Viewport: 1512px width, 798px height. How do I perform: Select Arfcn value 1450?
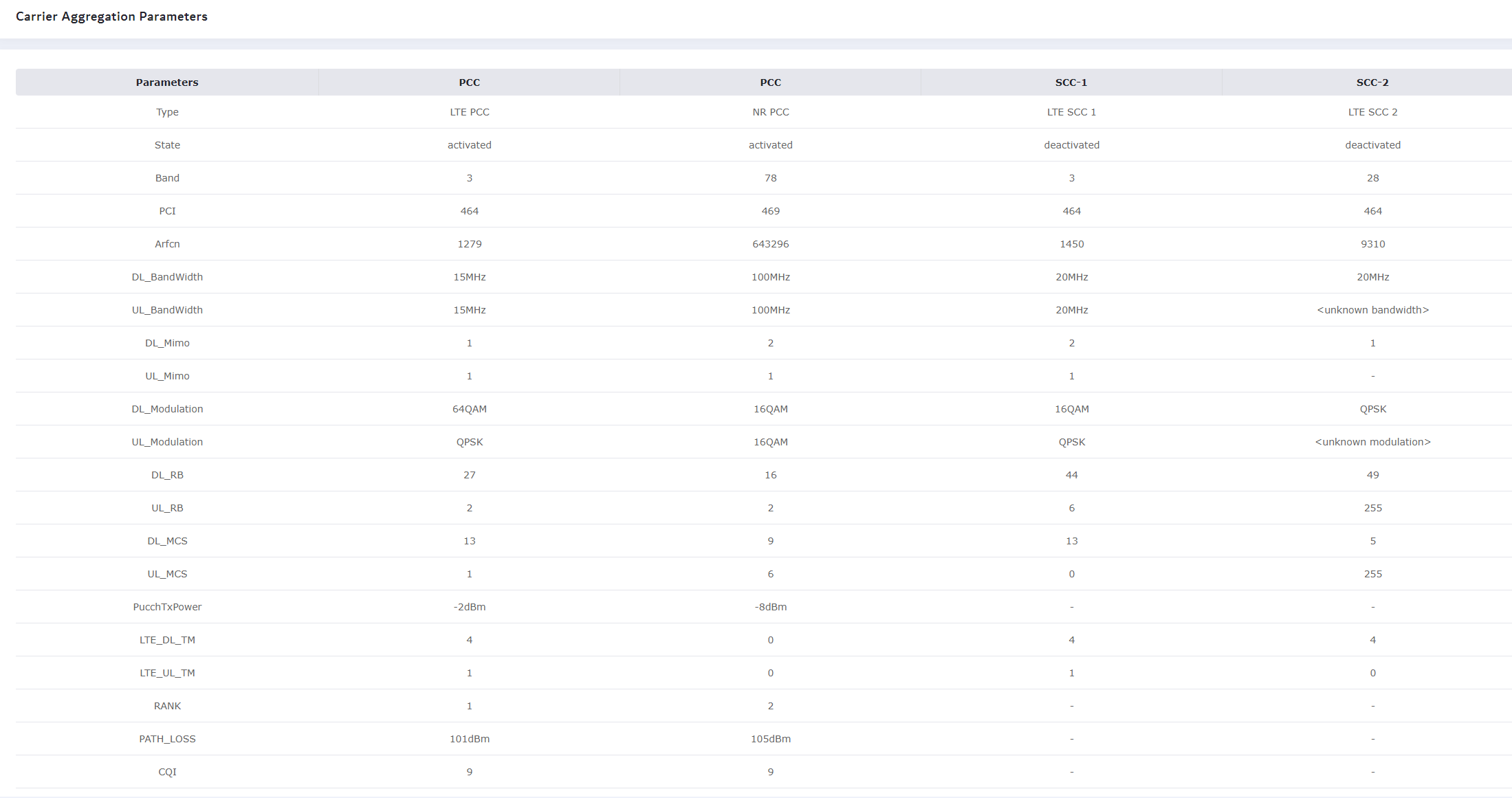pos(1071,244)
